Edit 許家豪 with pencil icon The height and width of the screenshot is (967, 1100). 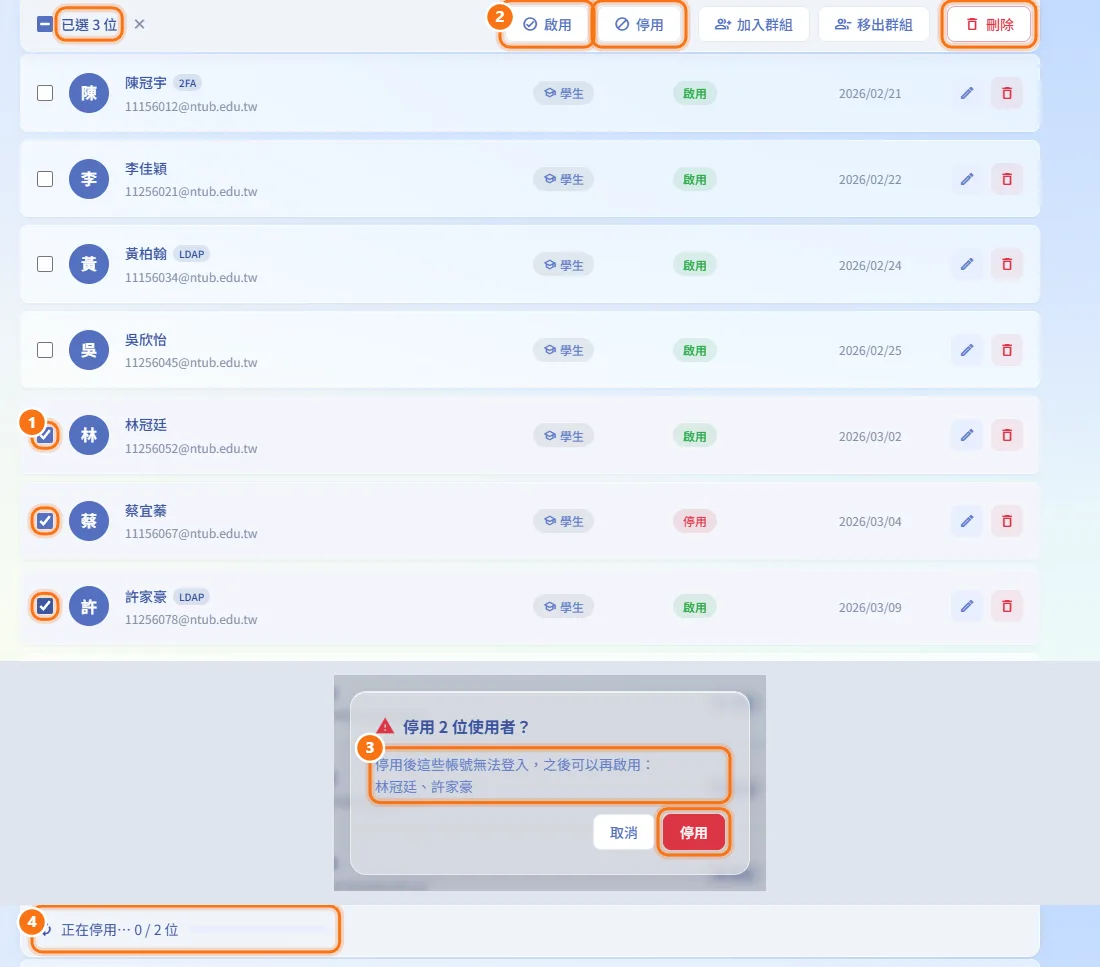pos(967,606)
